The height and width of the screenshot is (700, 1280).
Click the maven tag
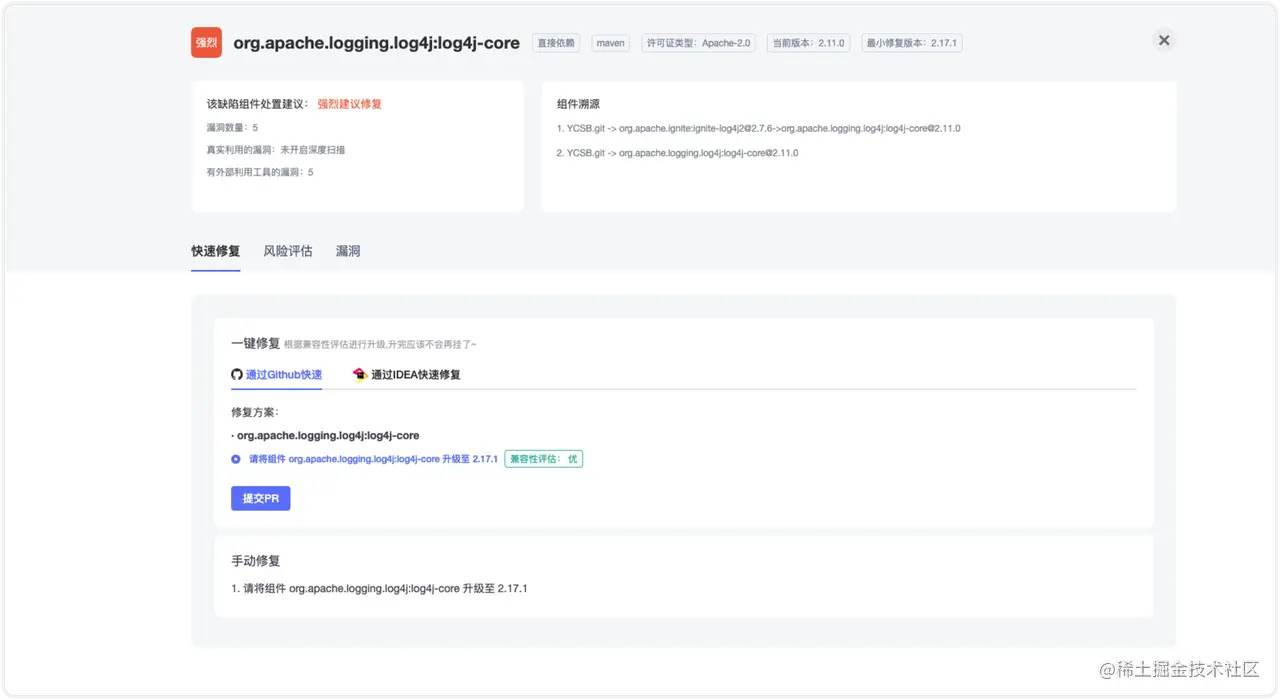pyautogui.click(x=610, y=43)
